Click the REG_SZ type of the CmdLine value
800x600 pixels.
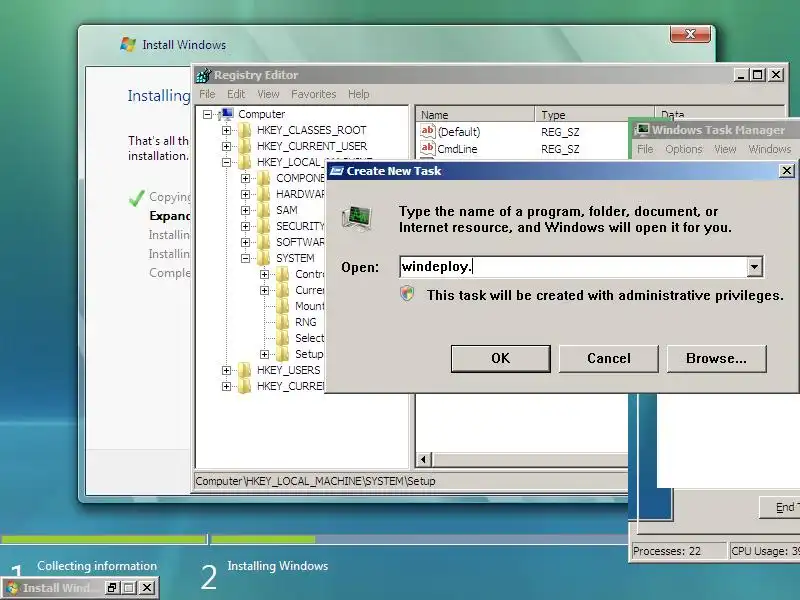(x=560, y=149)
